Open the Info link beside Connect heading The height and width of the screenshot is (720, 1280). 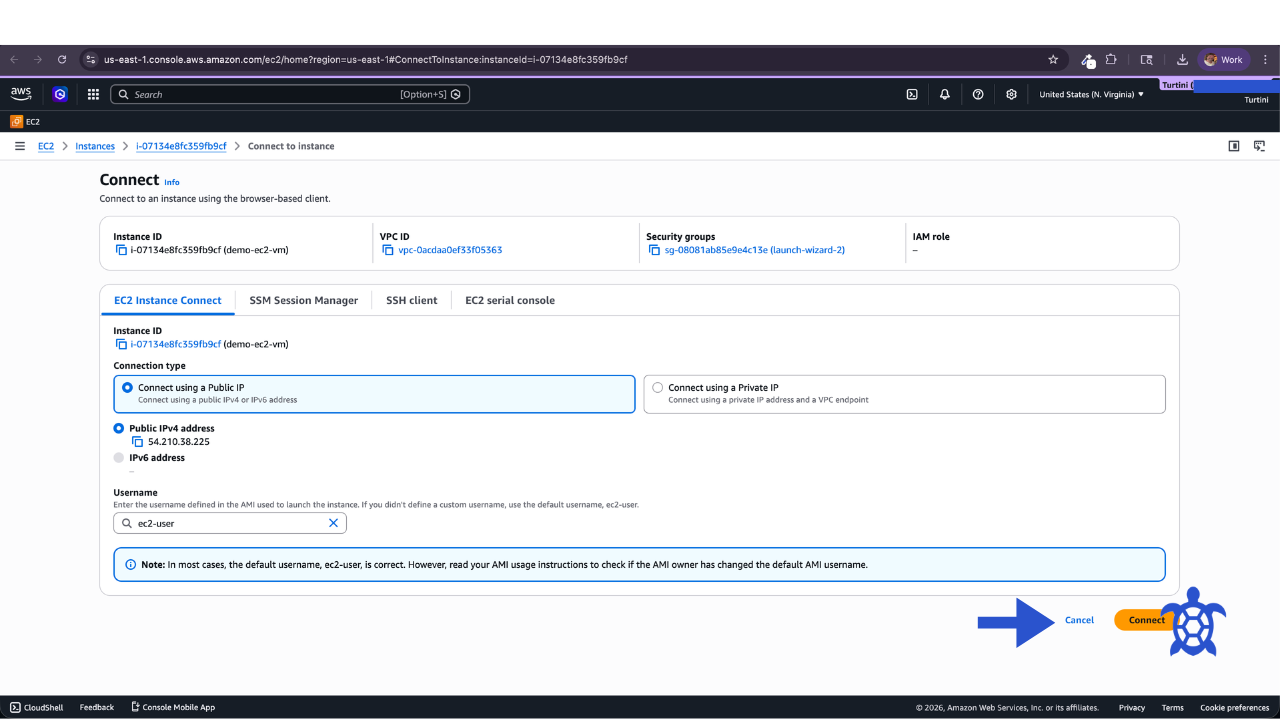click(x=172, y=182)
